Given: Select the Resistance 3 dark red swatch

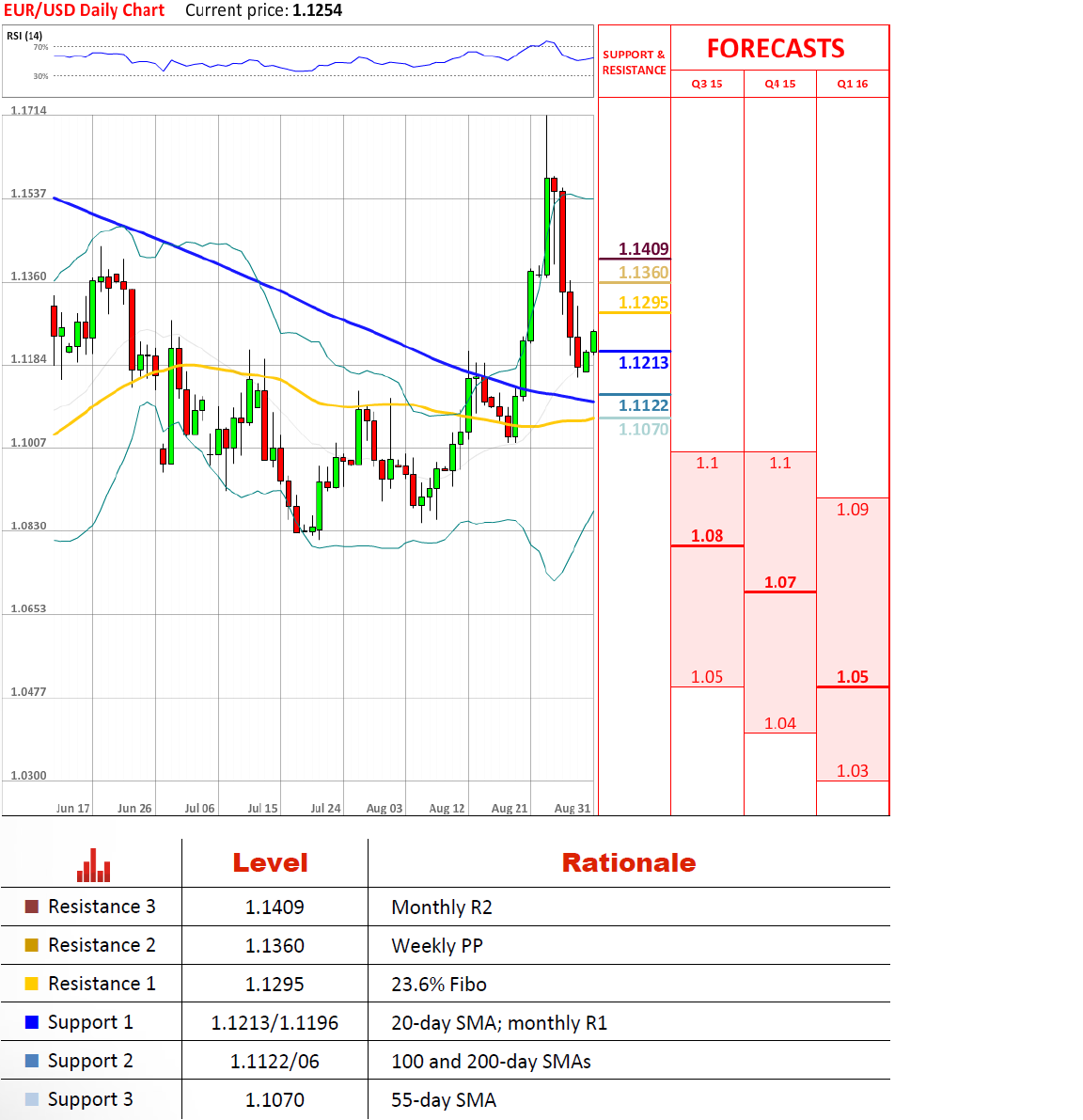Looking at the screenshot, I should 31,907.
